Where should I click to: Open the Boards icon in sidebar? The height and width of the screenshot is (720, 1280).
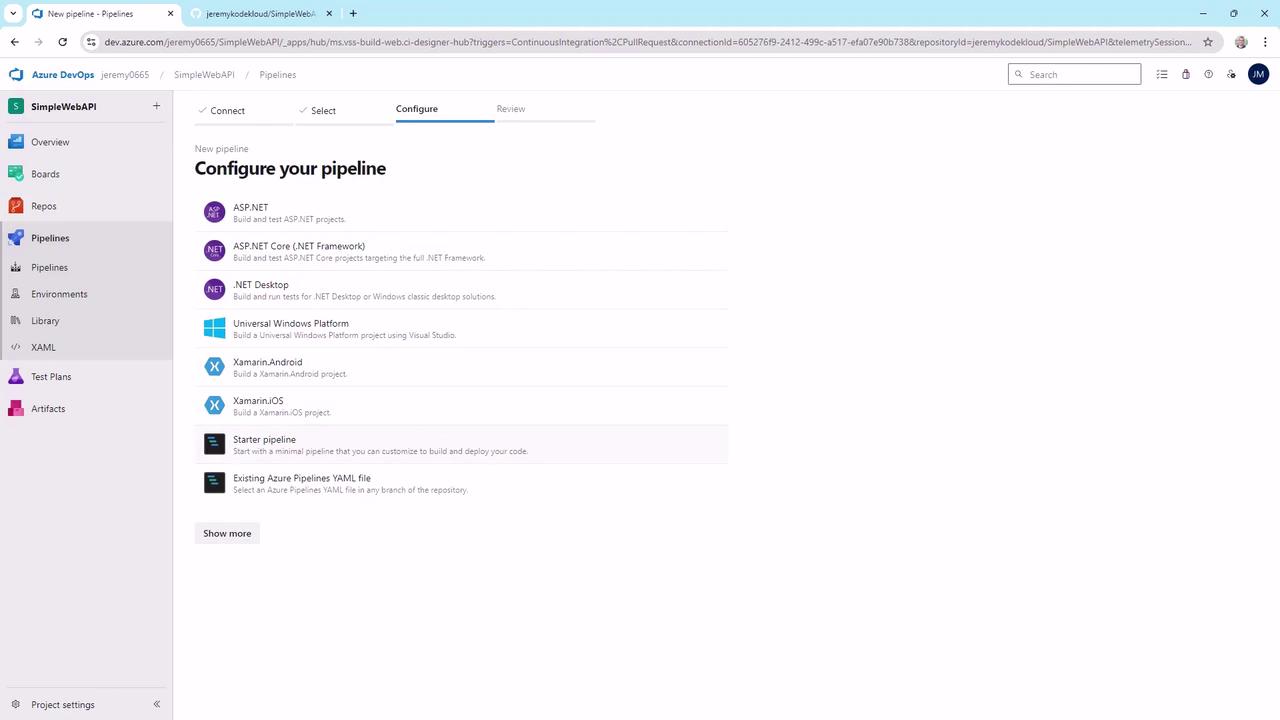15,174
